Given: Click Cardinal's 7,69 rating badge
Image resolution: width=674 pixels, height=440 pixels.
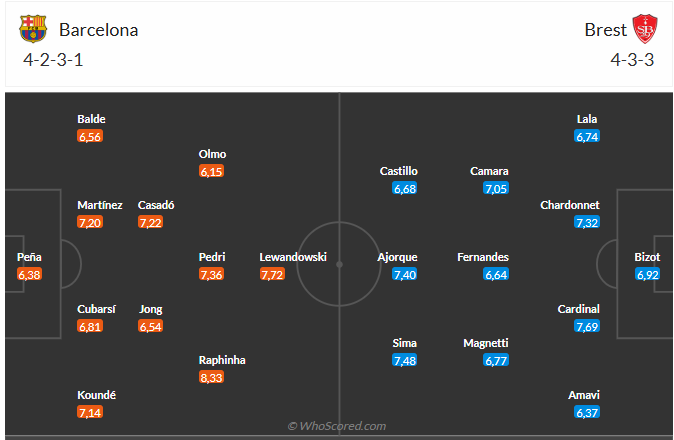Looking at the screenshot, I should click(586, 326).
